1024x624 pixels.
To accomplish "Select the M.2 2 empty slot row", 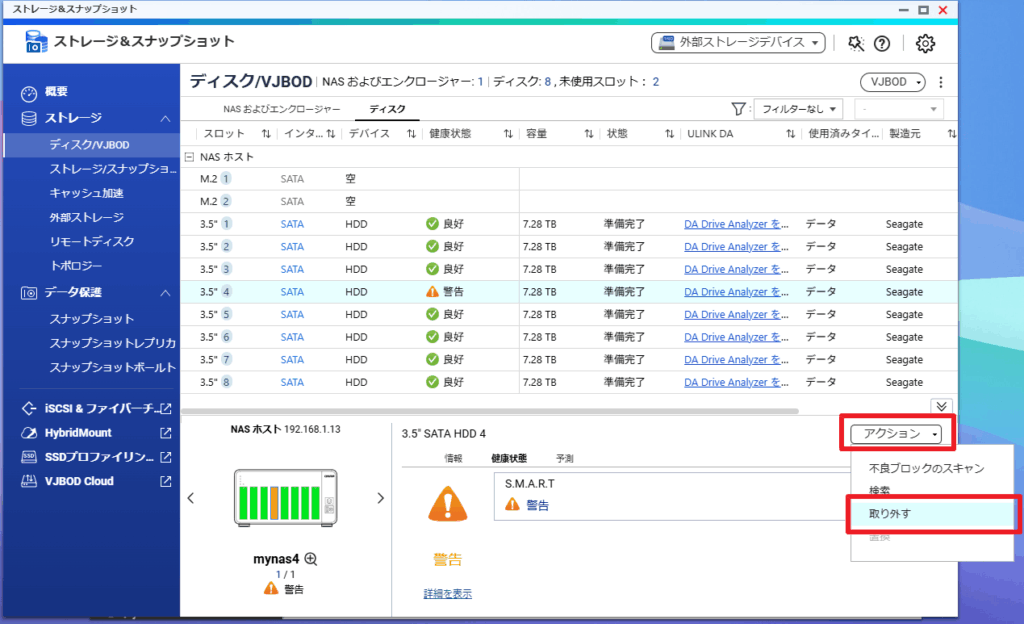I will coord(569,201).
